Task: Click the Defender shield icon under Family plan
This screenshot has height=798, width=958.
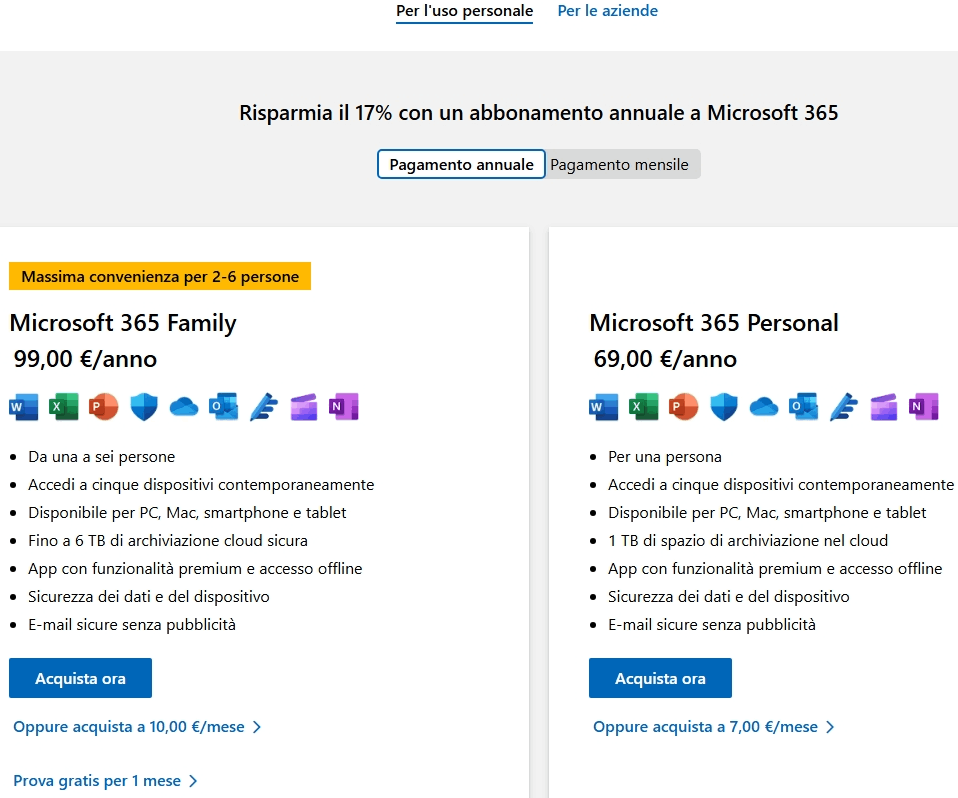Action: (144, 407)
